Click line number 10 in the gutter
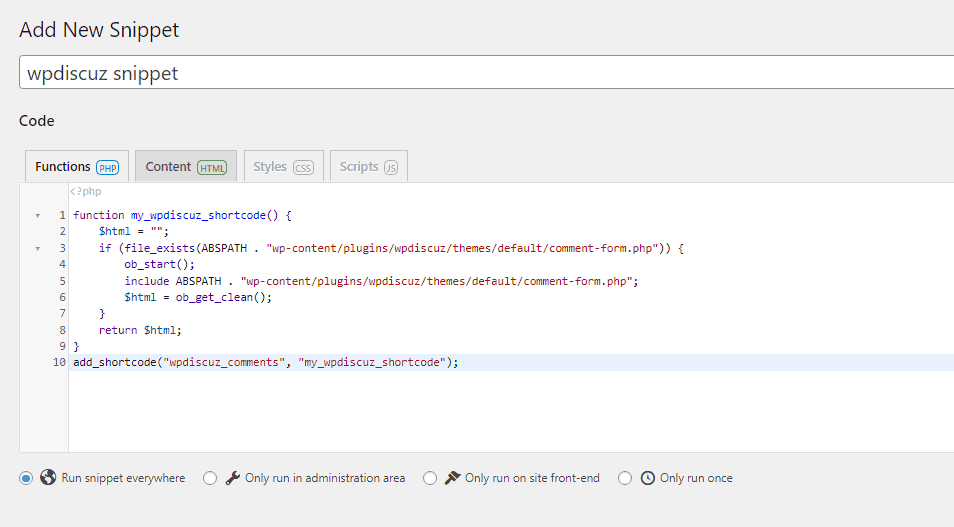Screen dimensions: 954x527 click(59, 362)
